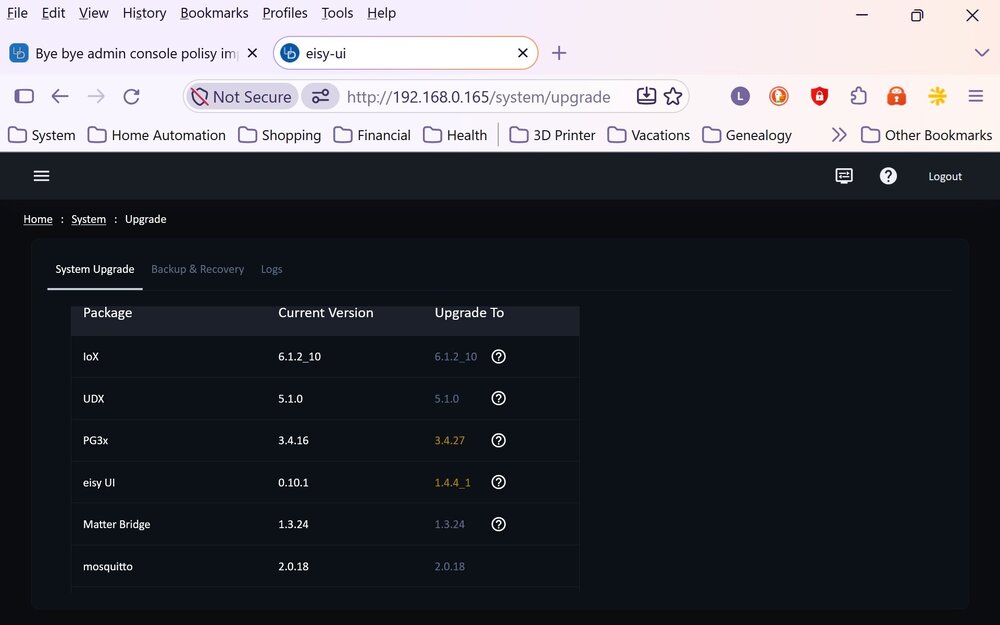This screenshot has width=1000, height=625.
Task: Open the profile avatar labeled L
Action: [x=740, y=96]
